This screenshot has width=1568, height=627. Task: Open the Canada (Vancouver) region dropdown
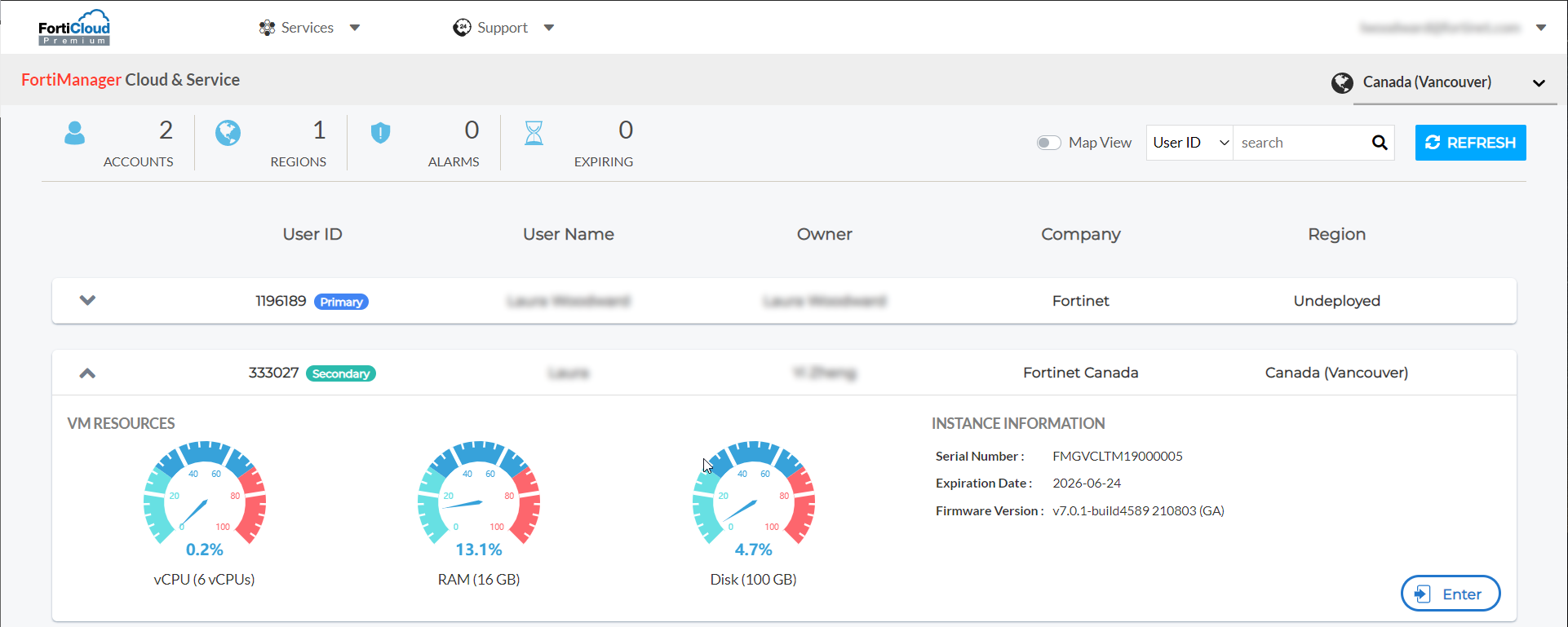(x=1538, y=83)
